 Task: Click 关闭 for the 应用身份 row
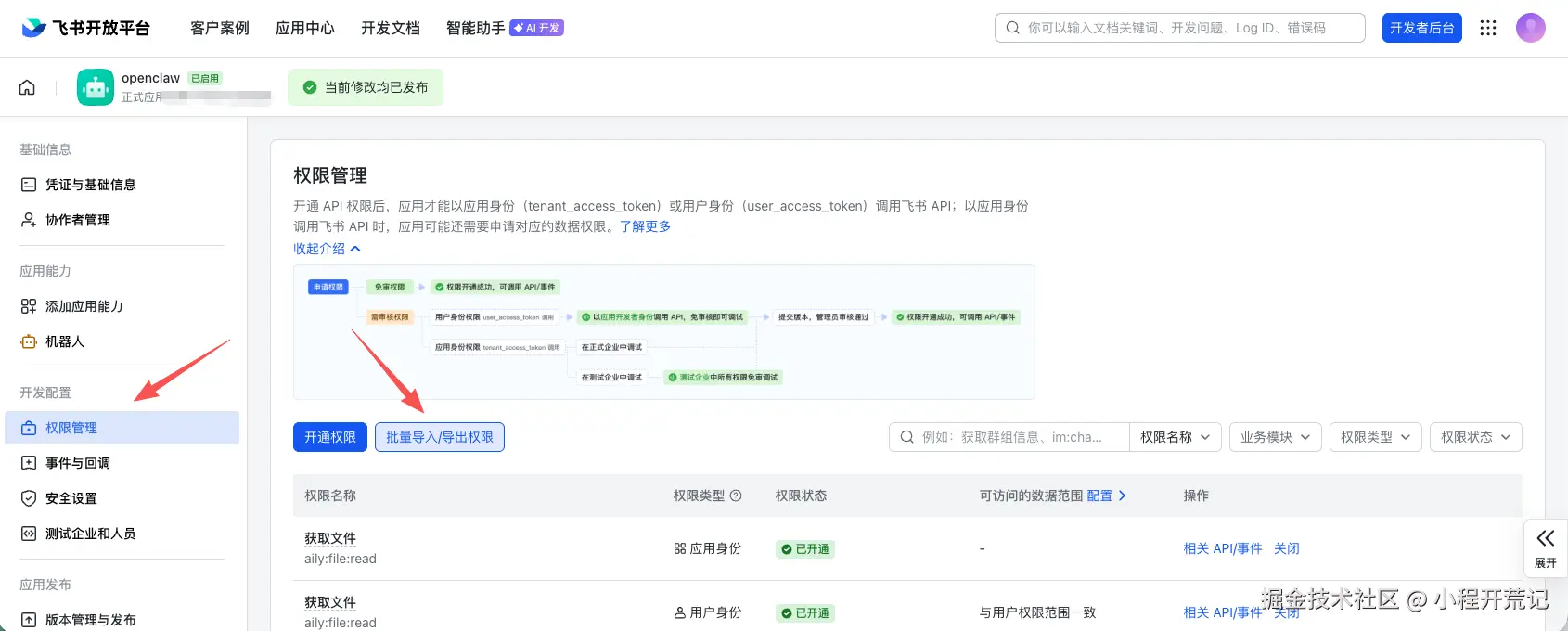pos(1287,548)
